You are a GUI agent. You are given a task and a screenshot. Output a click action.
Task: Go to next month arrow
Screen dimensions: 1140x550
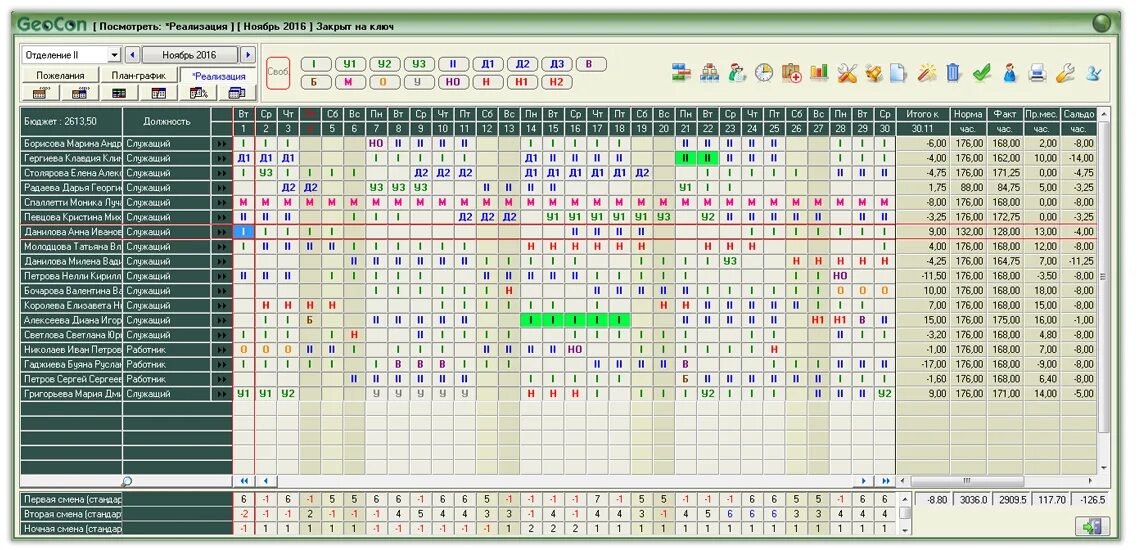248,55
